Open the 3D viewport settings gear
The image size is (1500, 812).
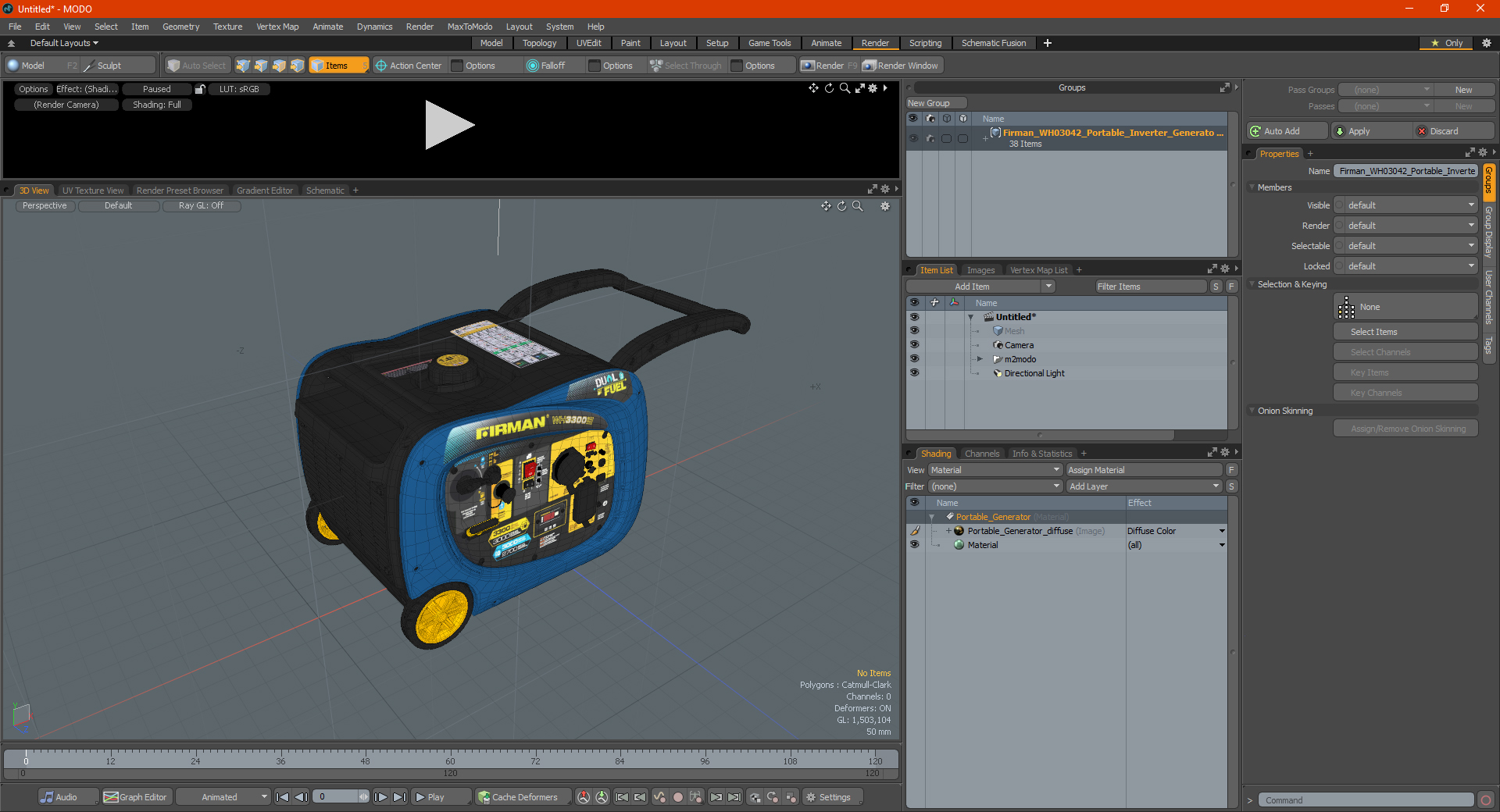click(x=885, y=206)
